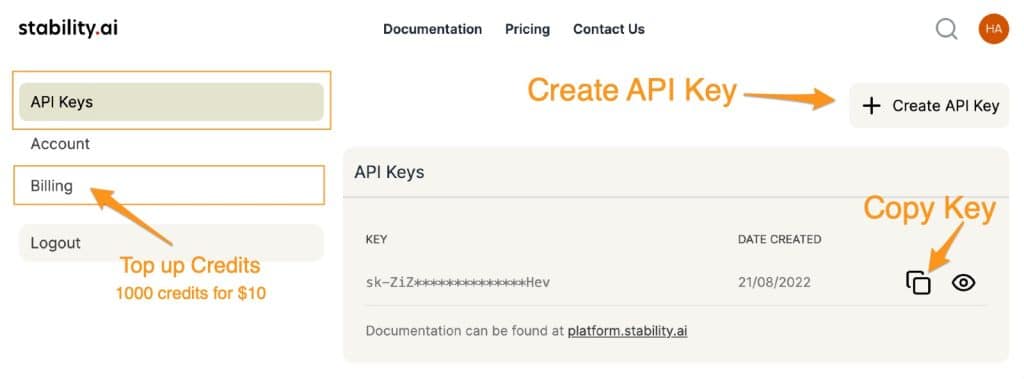
Task: Click the Create API Key button
Action: coord(929,105)
